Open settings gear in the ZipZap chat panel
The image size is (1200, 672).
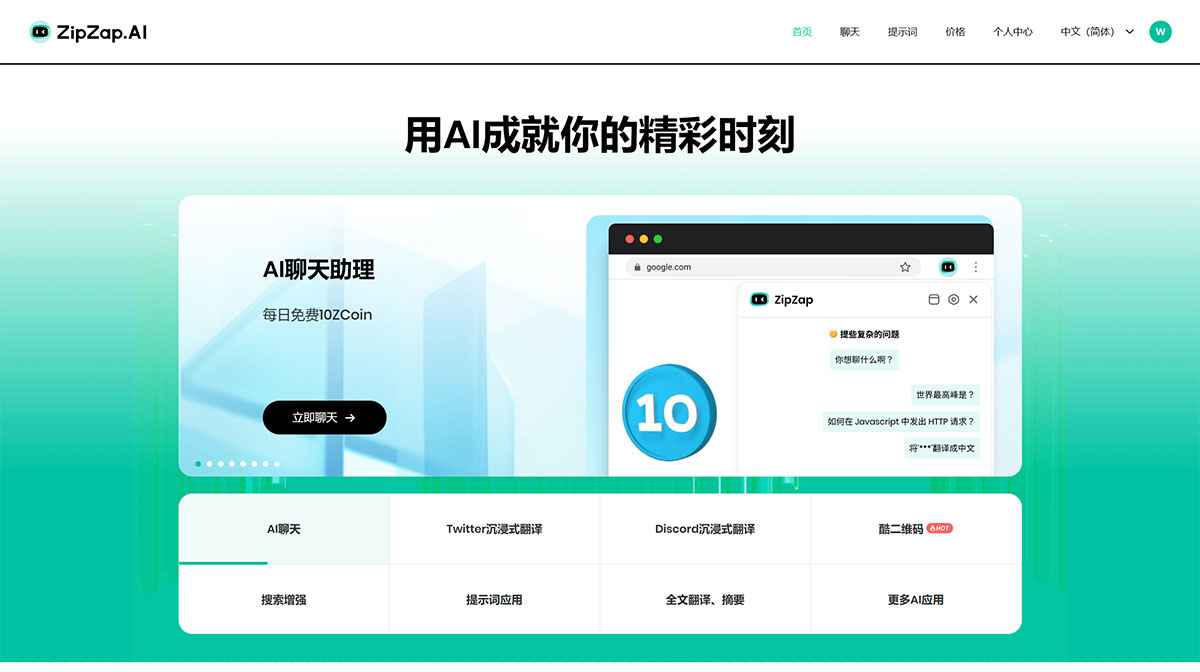pyautogui.click(x=952, y=299)
